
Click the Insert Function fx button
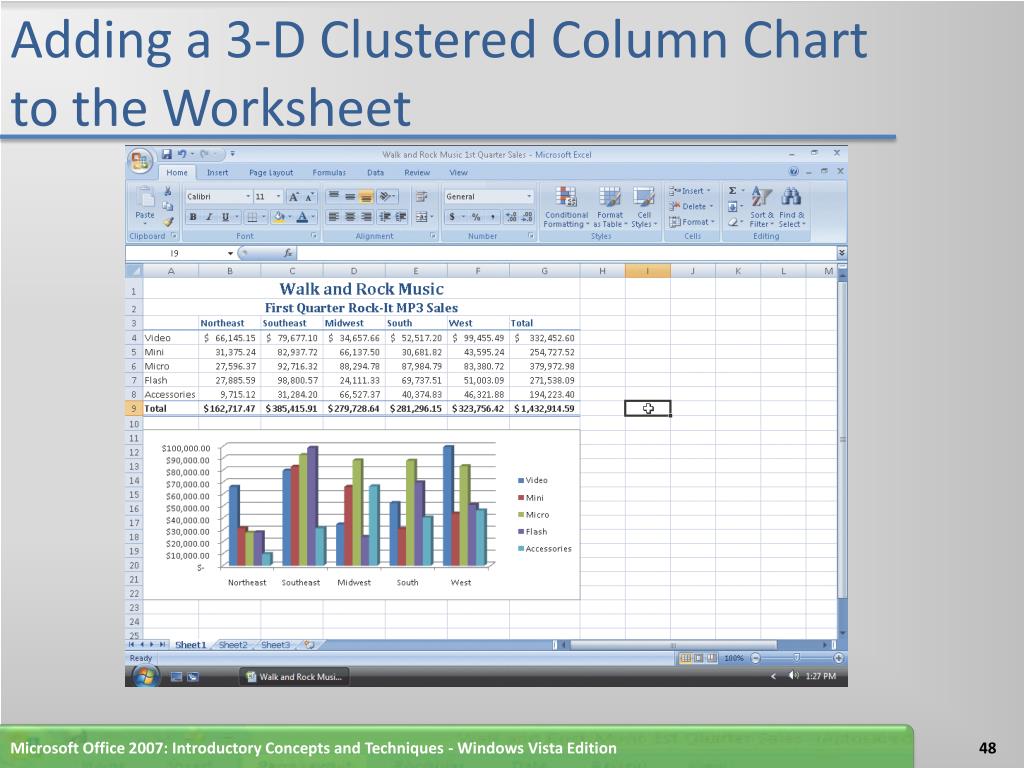point(287,253)
